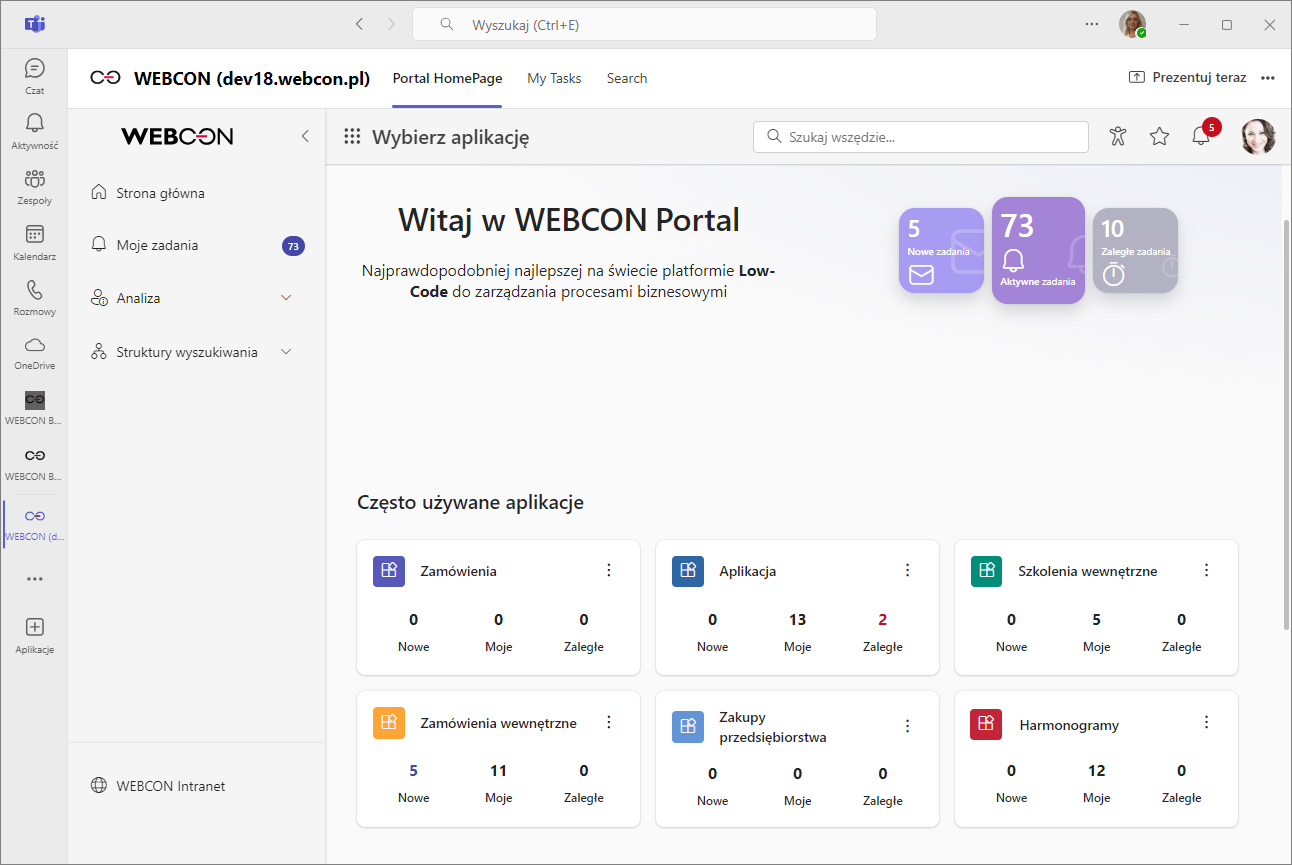The width and height of the screenshot is (1292, 865).
Task: Open Aplikacje add-apps button
Action: pos(34,635)
